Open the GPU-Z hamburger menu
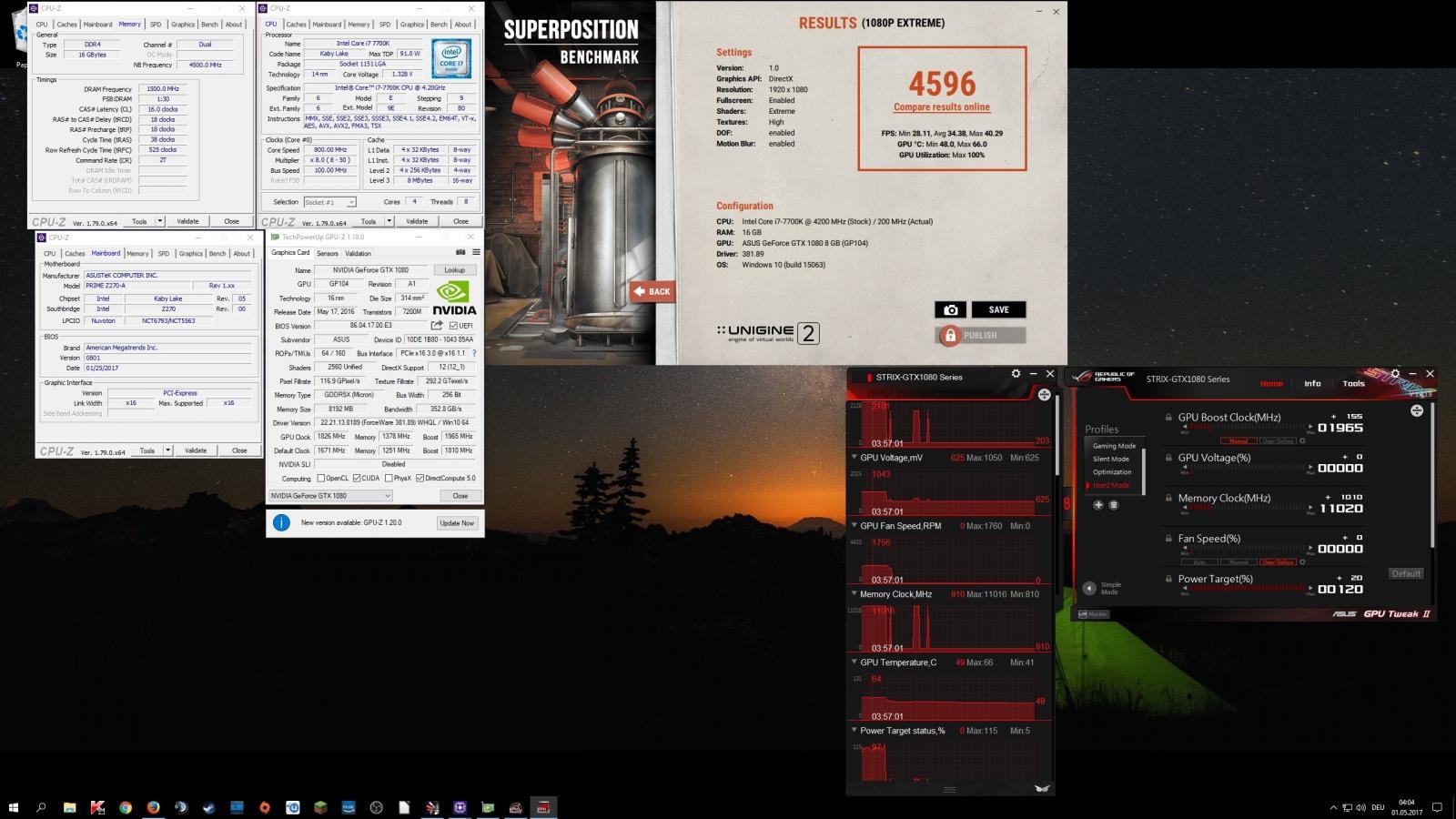The height and width of the screenshot is (819, 1456). tap(475, 252)
